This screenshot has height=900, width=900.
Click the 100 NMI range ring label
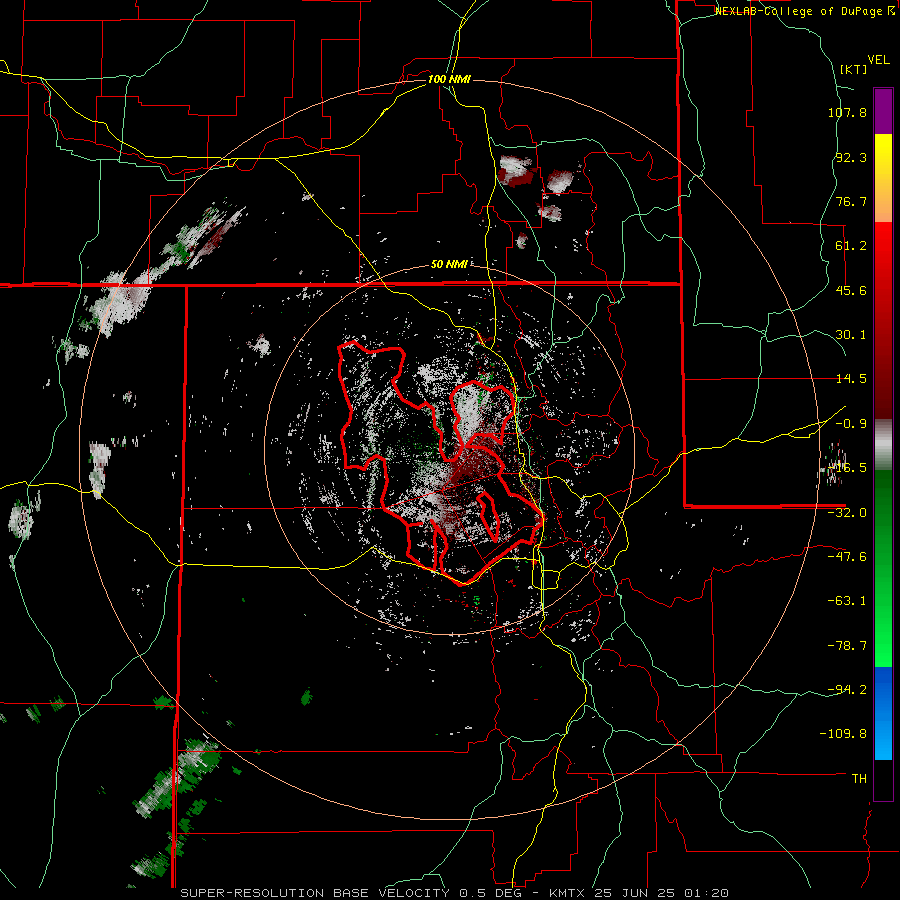(x=449, y=79)
